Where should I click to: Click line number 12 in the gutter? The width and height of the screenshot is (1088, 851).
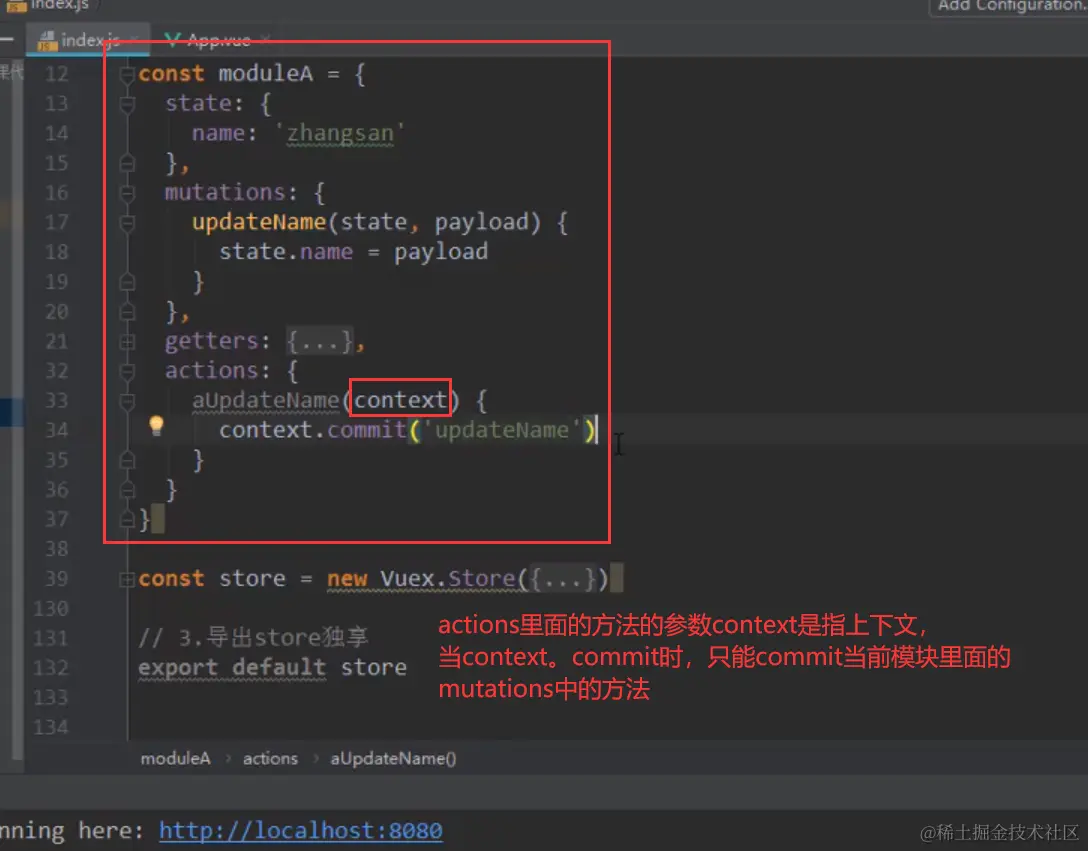click(x=56, y=74)
